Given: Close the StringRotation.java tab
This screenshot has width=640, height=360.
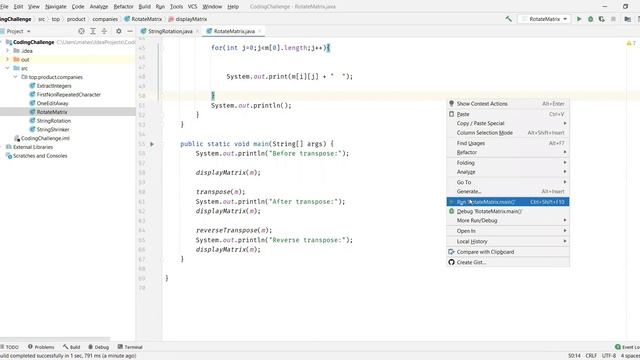Looking at the screenshot, I should 197,31.
